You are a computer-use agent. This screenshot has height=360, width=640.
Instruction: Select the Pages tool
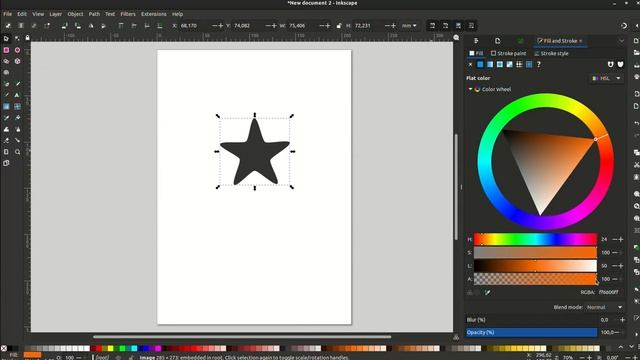point(6,152)
